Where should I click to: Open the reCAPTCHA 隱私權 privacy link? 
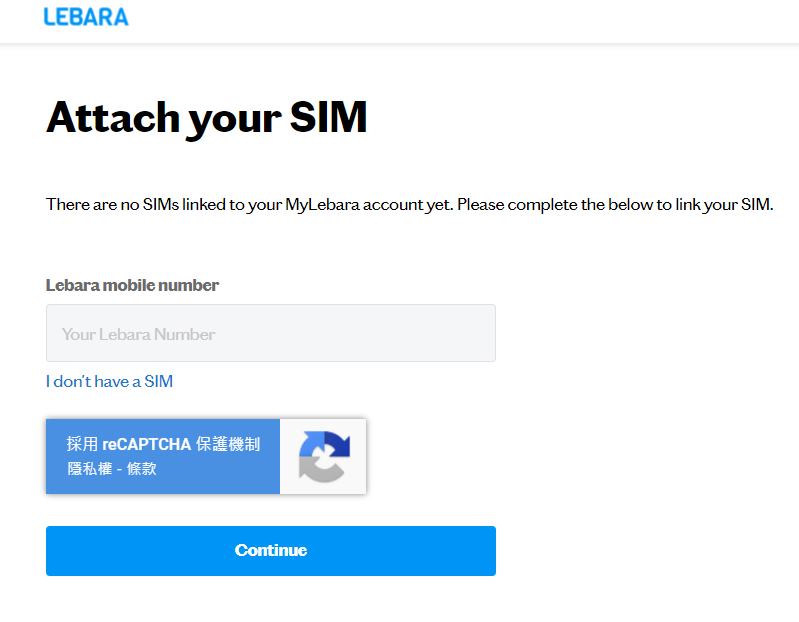[90, 469]
